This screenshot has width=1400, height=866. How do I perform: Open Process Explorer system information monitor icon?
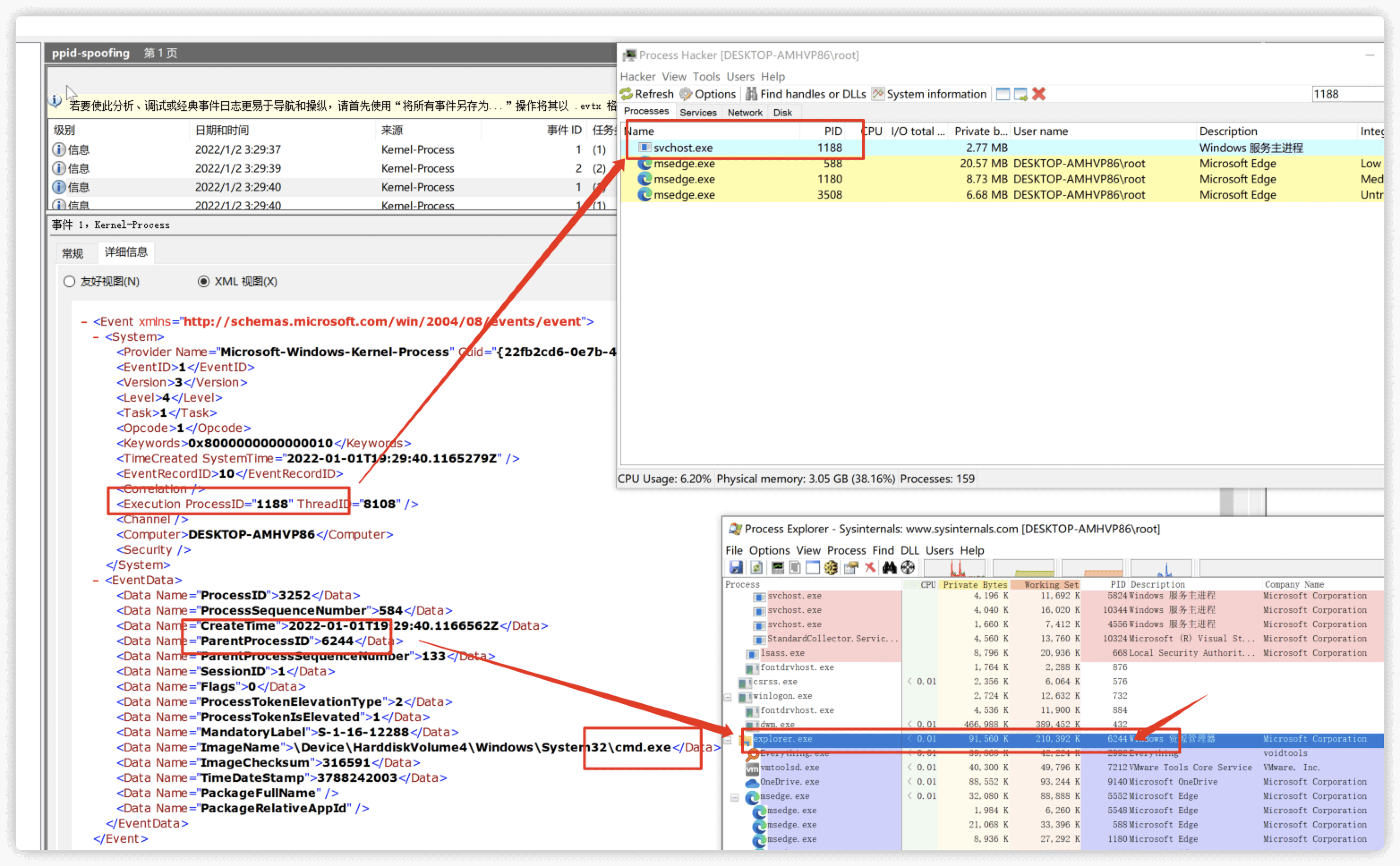pos(777,568)
